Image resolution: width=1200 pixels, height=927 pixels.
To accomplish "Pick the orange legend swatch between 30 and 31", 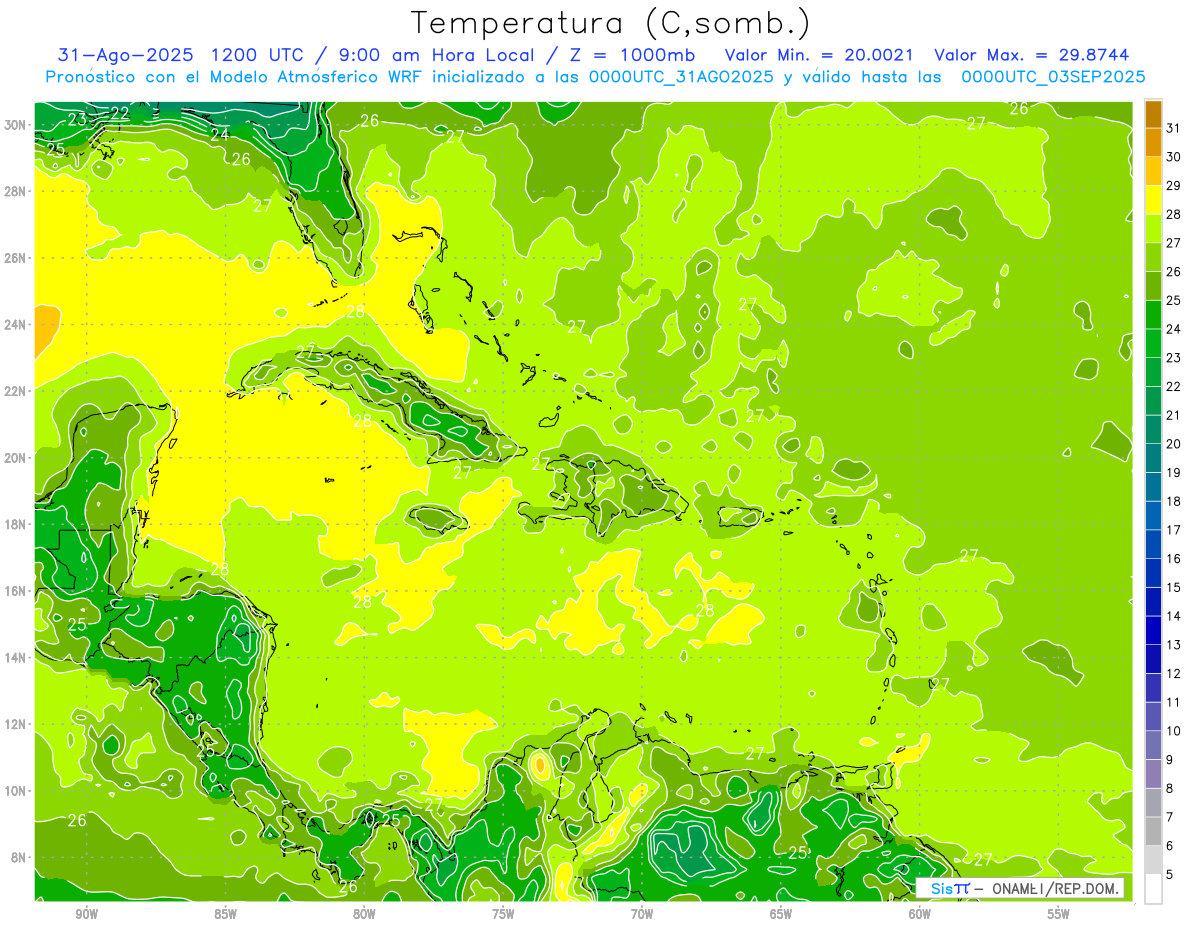I will coord(1153,142).
